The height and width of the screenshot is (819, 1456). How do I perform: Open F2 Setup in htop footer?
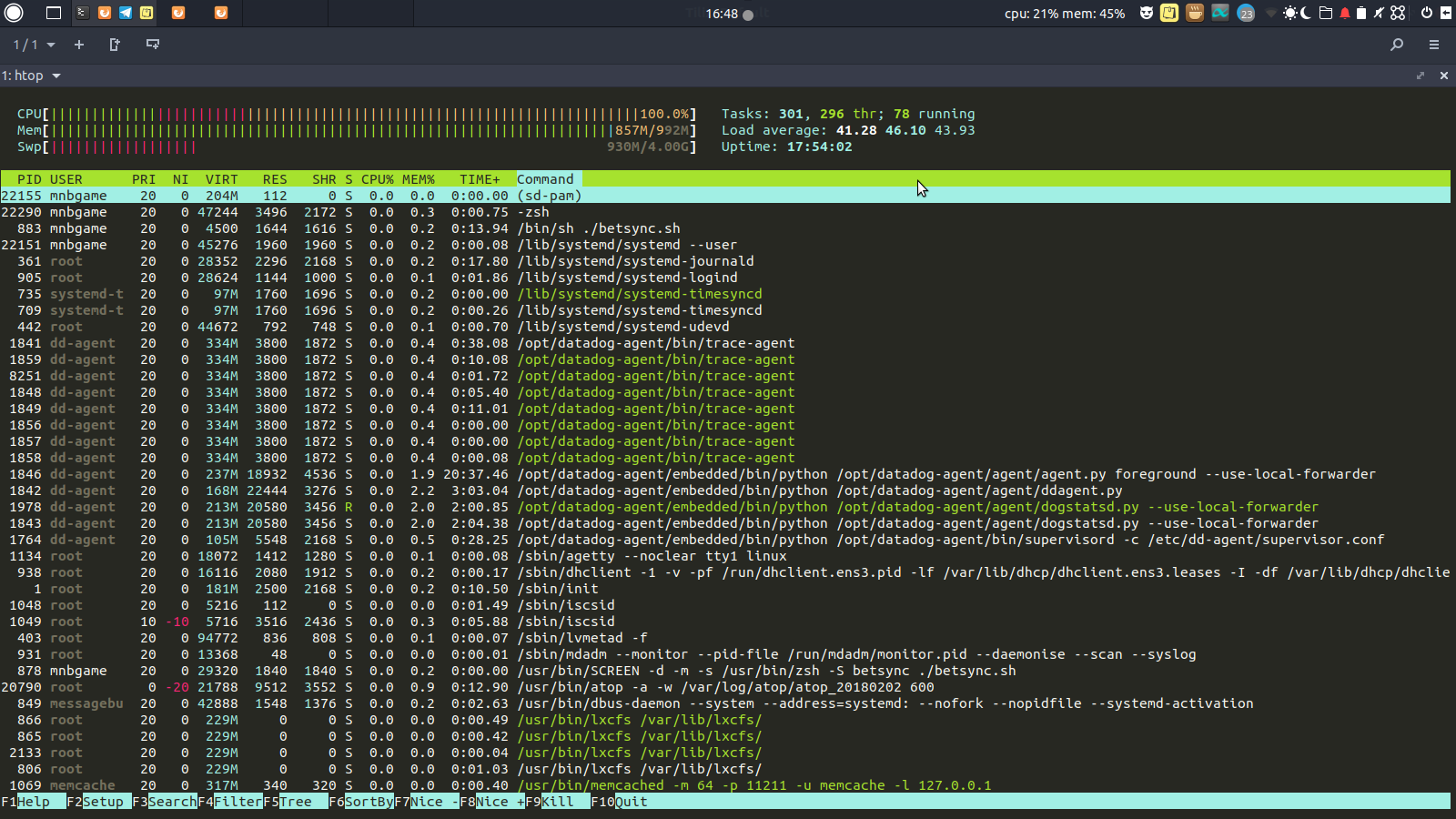pos(99,802)
